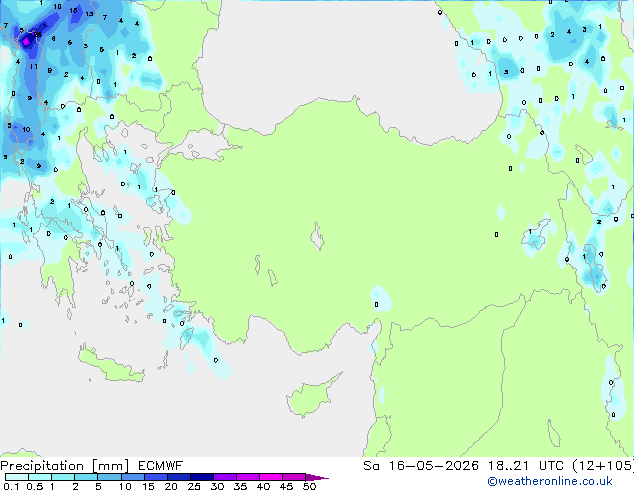Click the 10–15 mm legend swatch
The width and height of the screenshot is (634, 490).
[x=133, y=477]
